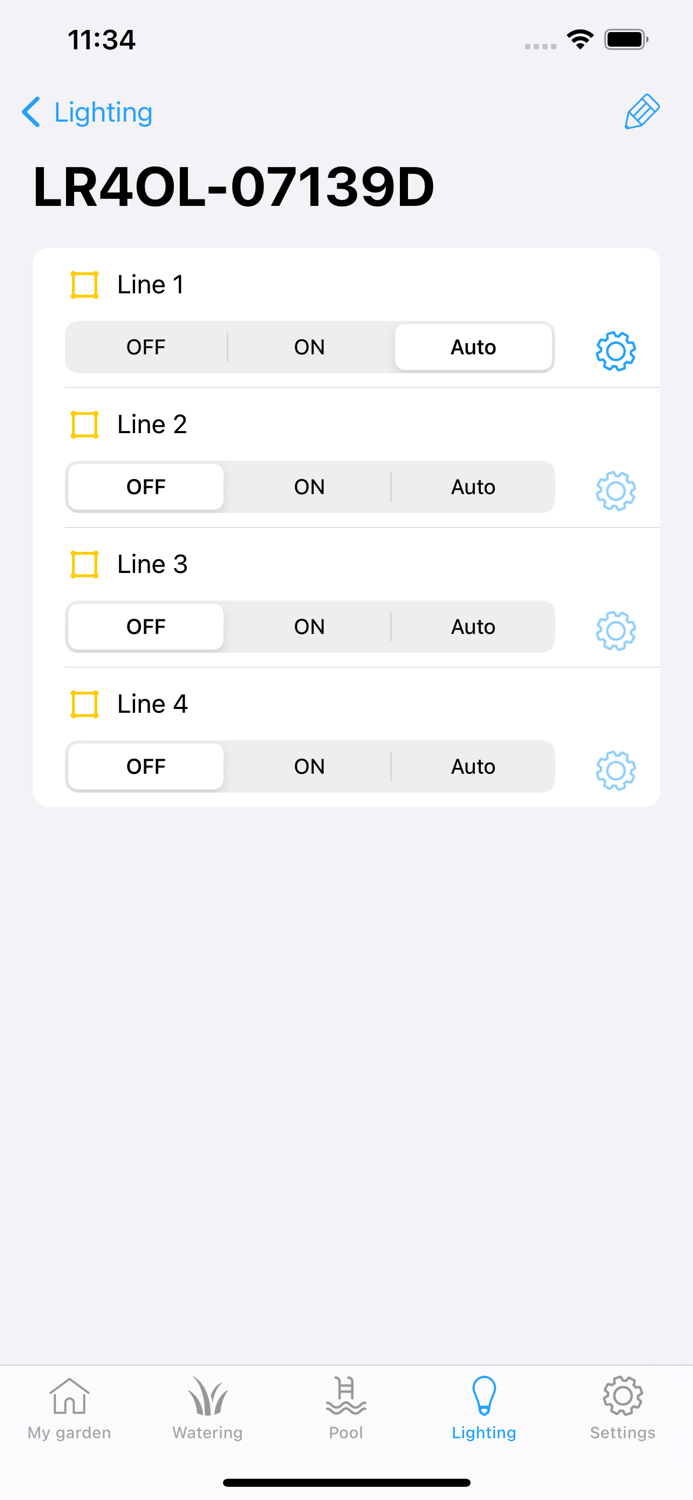Open the Pool tab

(x=346, y=1407)
